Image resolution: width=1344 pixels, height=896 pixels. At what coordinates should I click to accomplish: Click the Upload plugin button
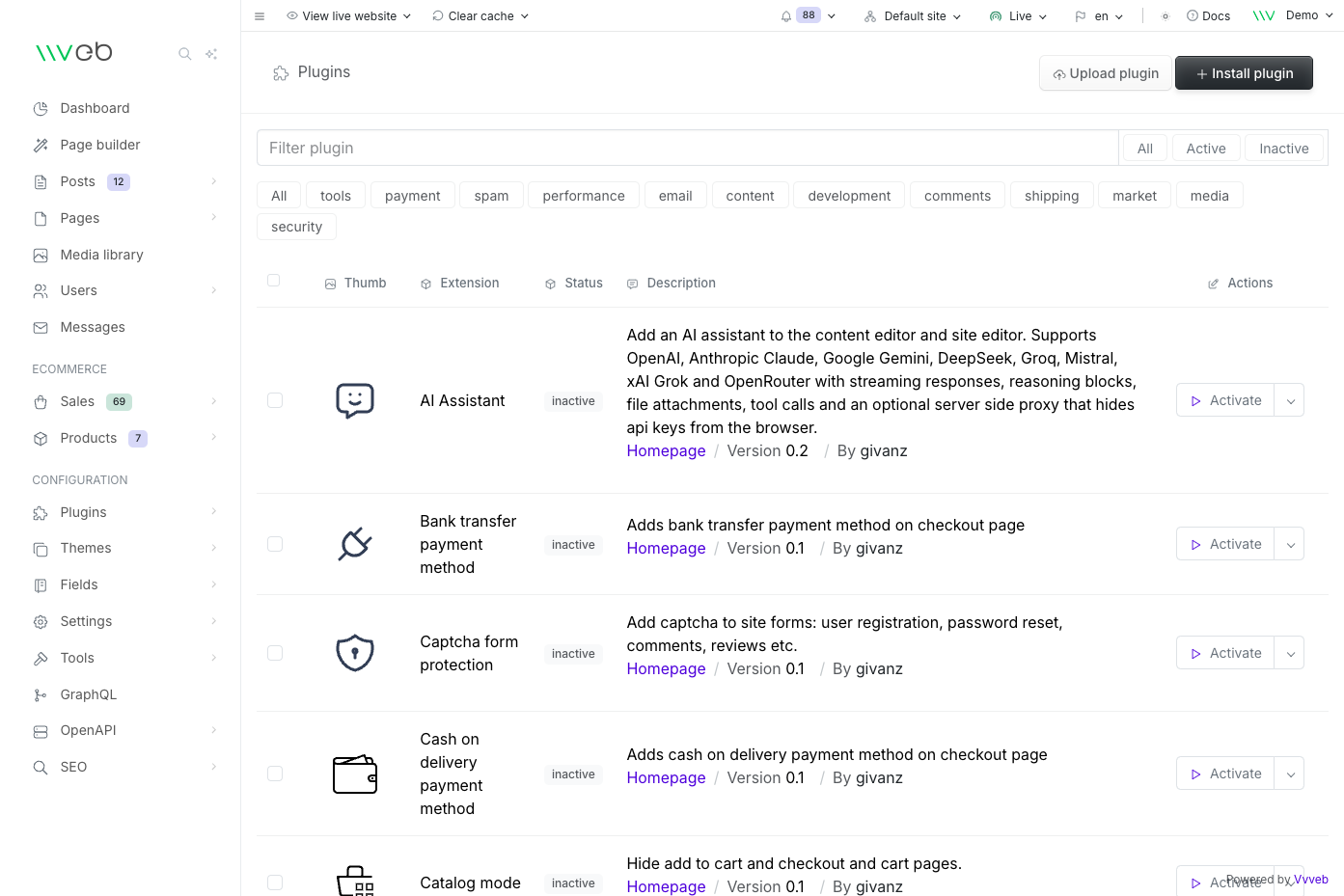pyautogui.click(x=1106, y=73)
